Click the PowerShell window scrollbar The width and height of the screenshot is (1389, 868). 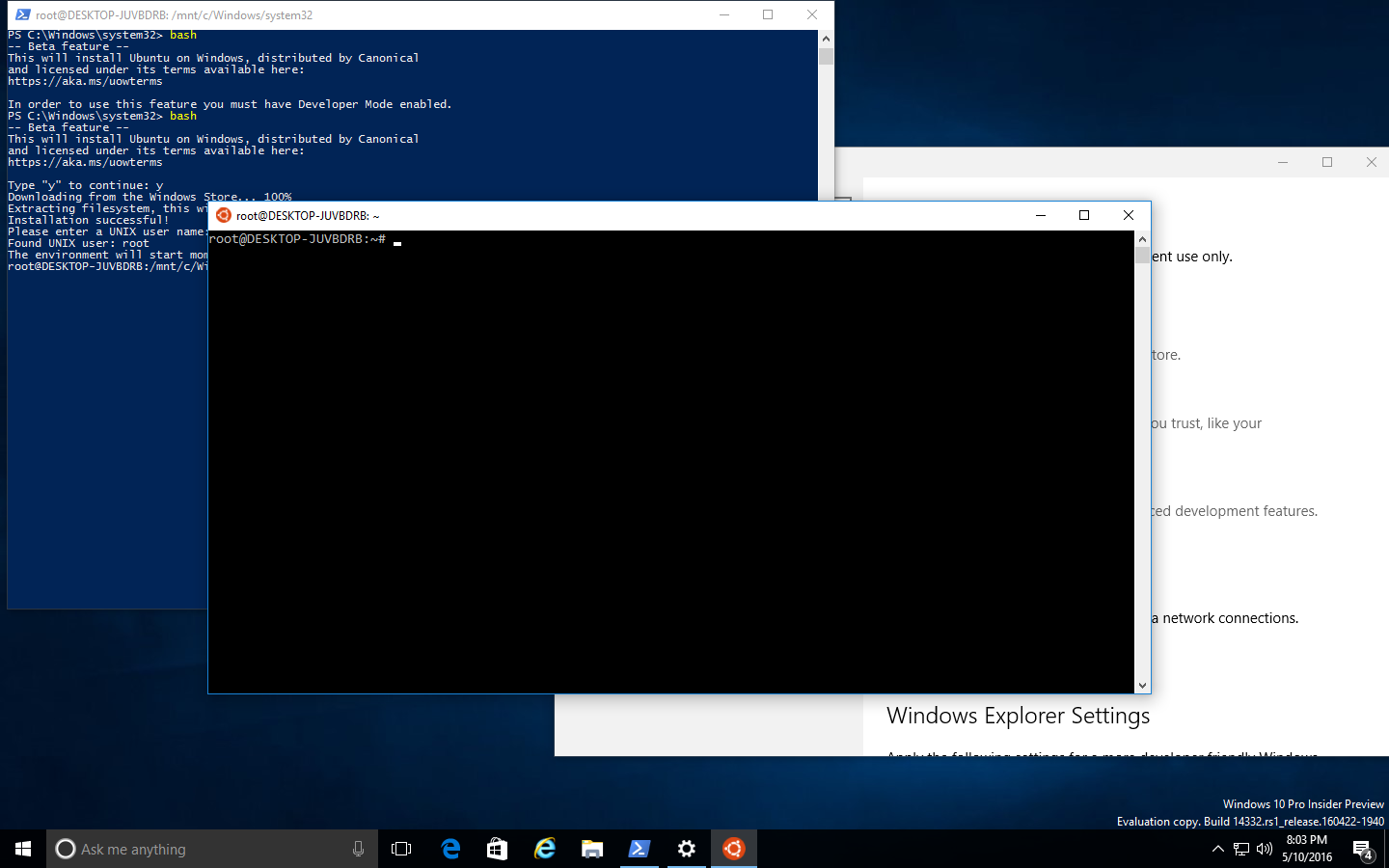point(825,56)
